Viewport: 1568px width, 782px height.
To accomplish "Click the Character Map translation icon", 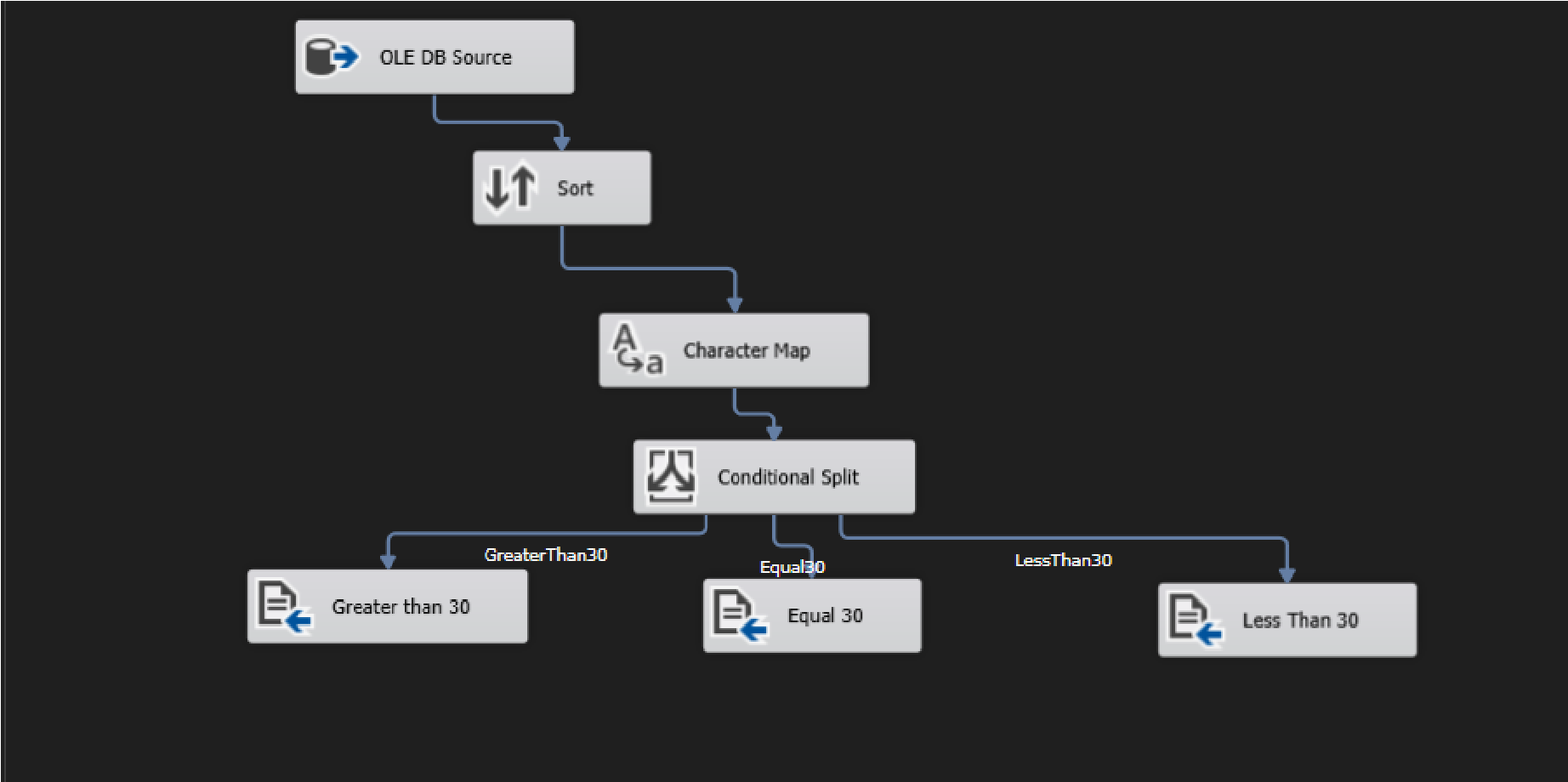I will pos(637,349).
